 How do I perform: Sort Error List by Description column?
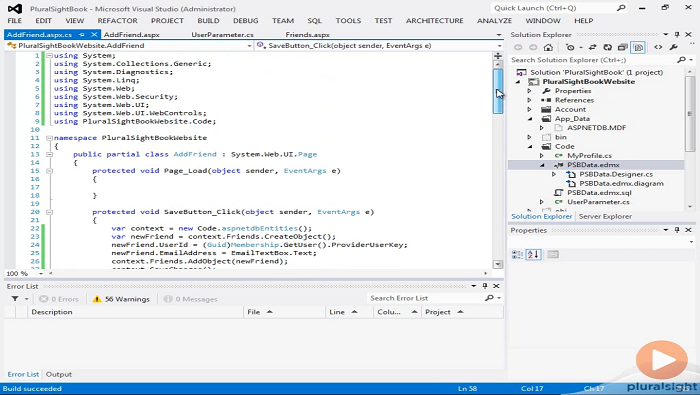coord(136,312)
